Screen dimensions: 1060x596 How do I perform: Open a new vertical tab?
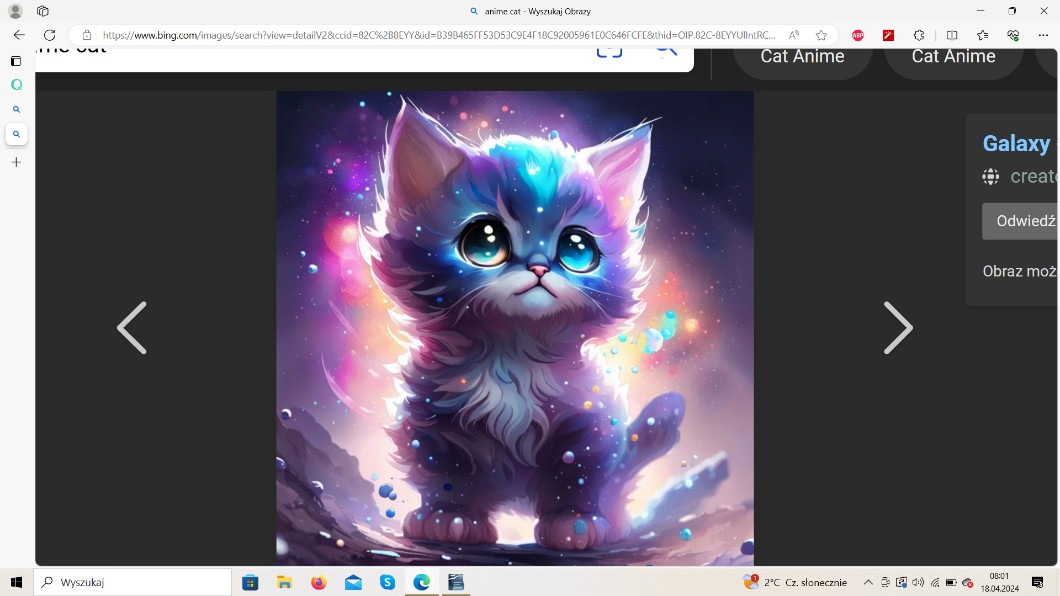(x=16, y=162)
